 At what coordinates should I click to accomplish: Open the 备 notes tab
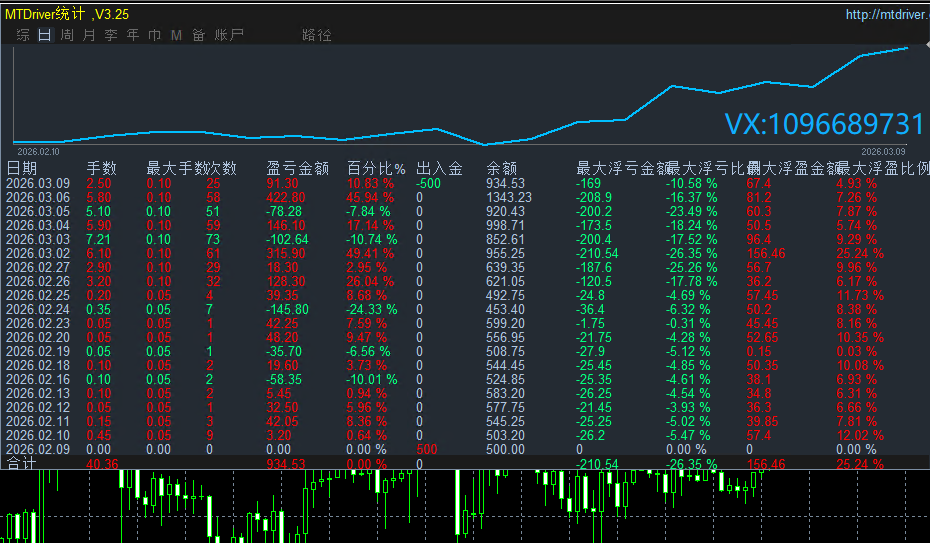(199, 35)
